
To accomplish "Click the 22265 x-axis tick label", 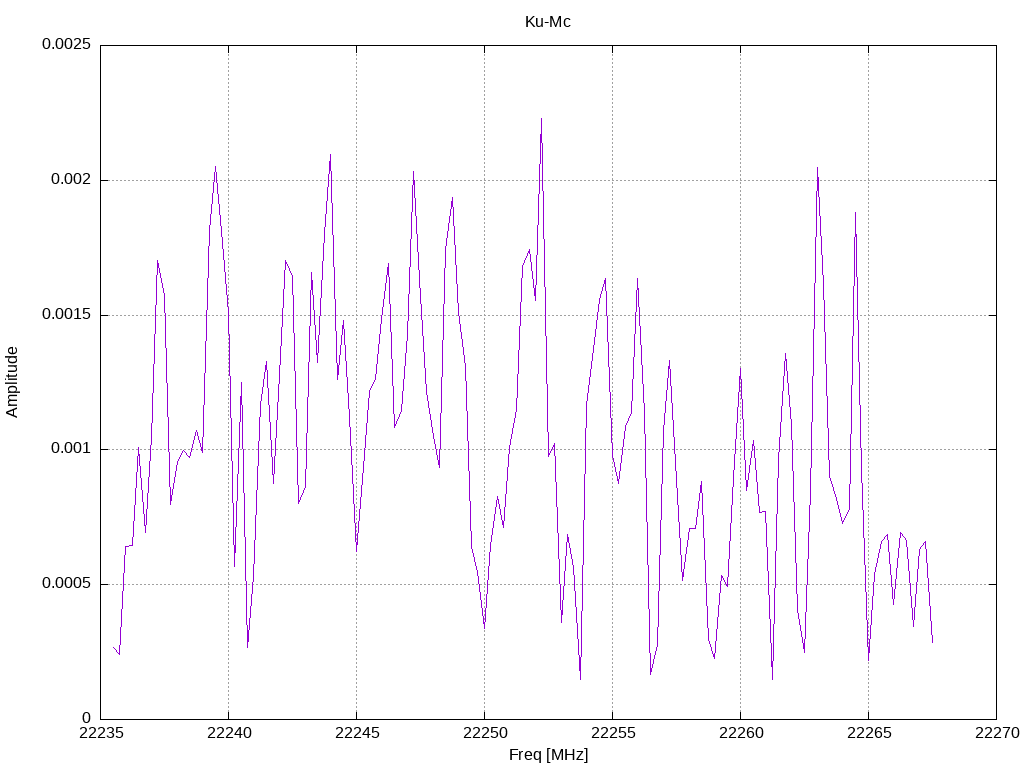I will 869,733.
